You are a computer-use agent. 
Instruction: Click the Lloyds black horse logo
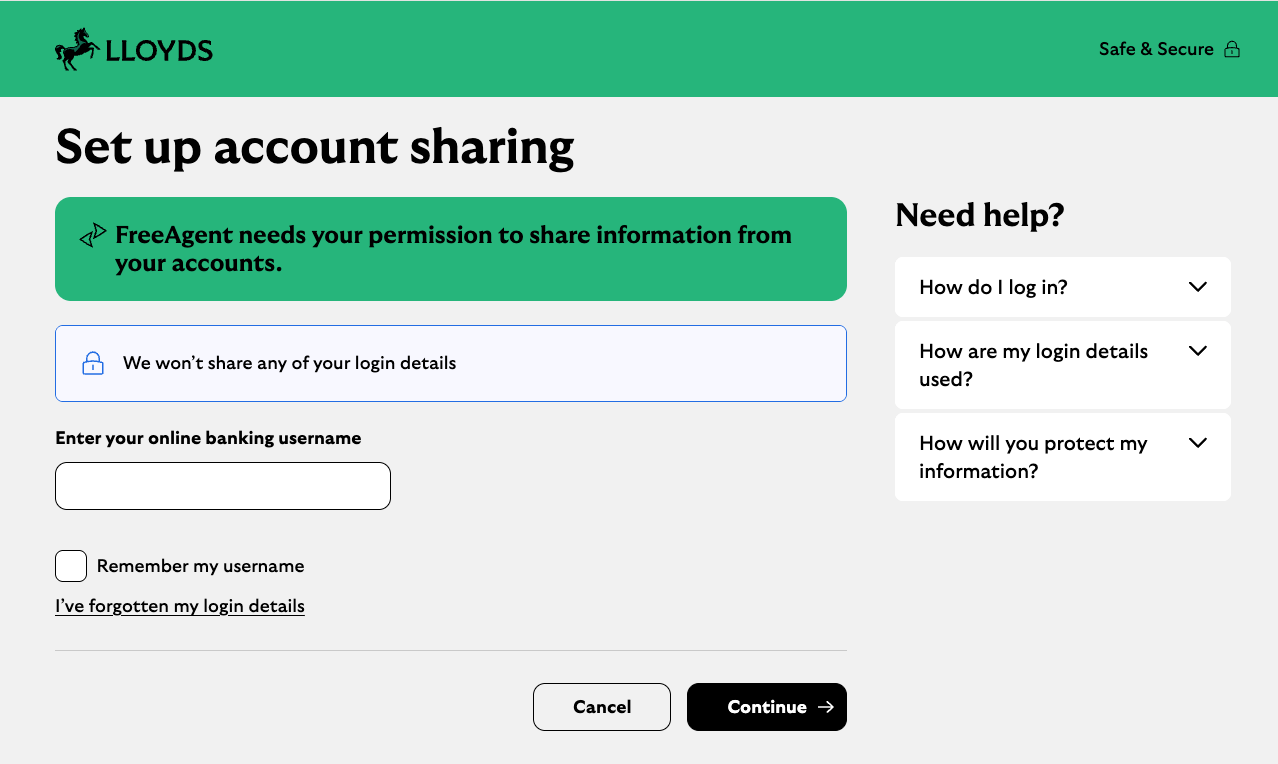click(x=77, y=49)
